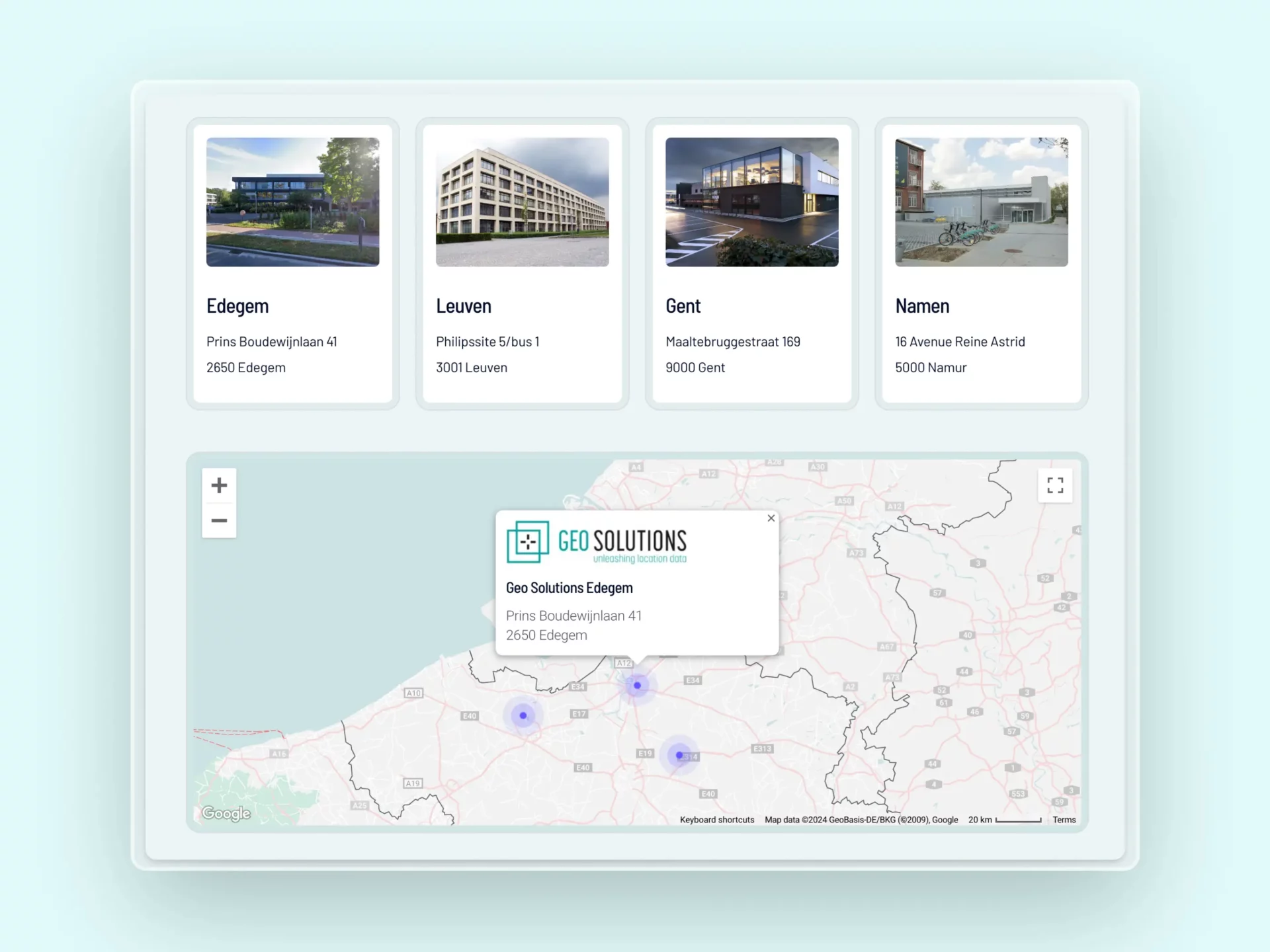Image resolution: width=1270 pixels, height=952 pixels.
Task: Select the Leuven map marker
Action: pos(679,755)
